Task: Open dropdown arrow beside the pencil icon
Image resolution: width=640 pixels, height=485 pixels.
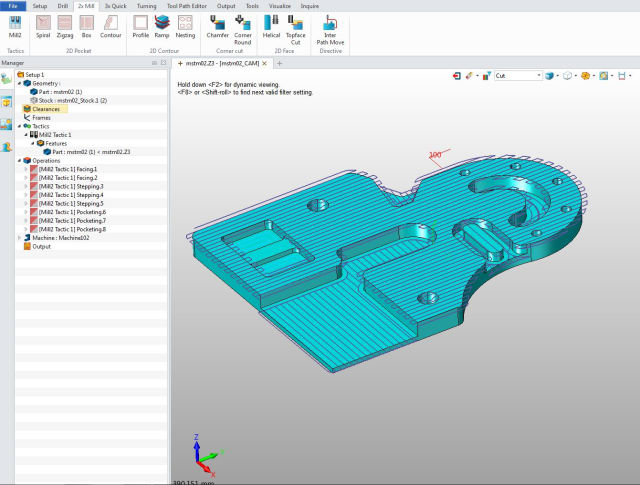Action: point(477,76)
